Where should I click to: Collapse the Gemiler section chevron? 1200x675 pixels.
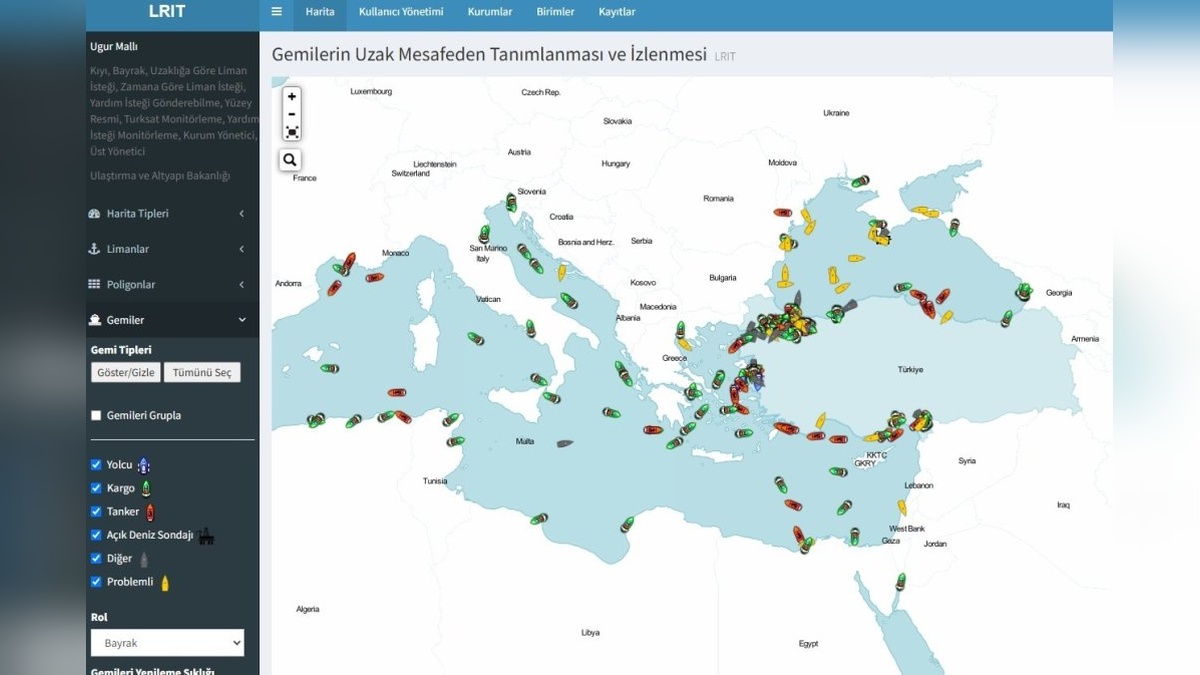click(242, 320)
